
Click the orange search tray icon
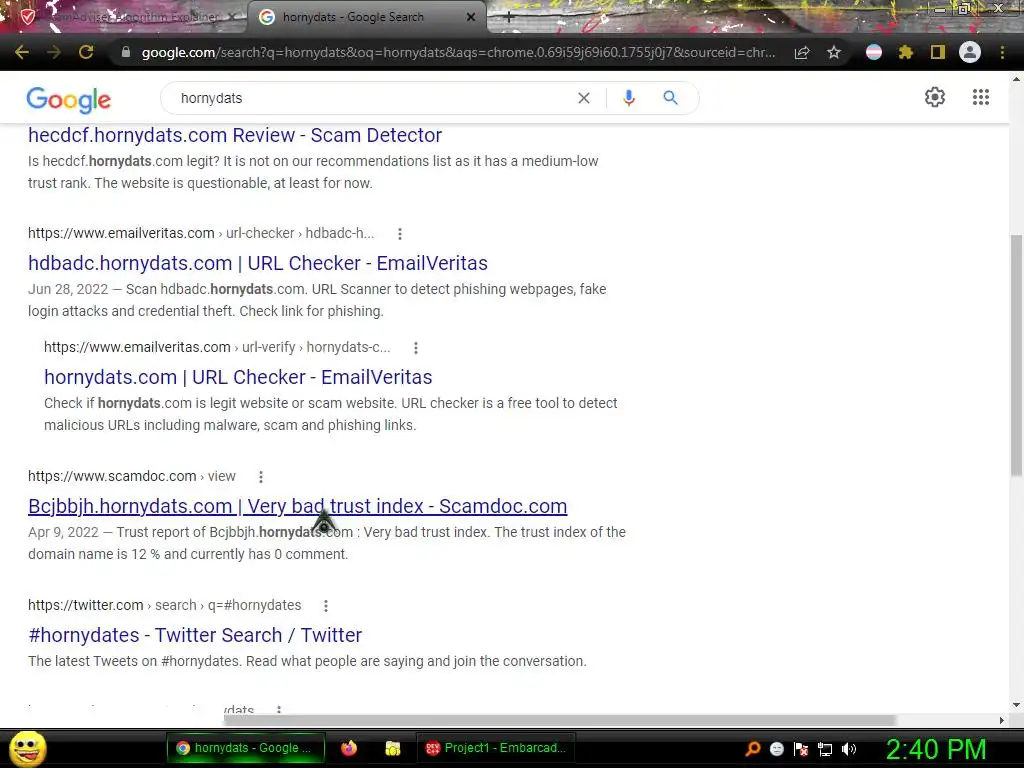pyautogui.click(x=753, y=749)
